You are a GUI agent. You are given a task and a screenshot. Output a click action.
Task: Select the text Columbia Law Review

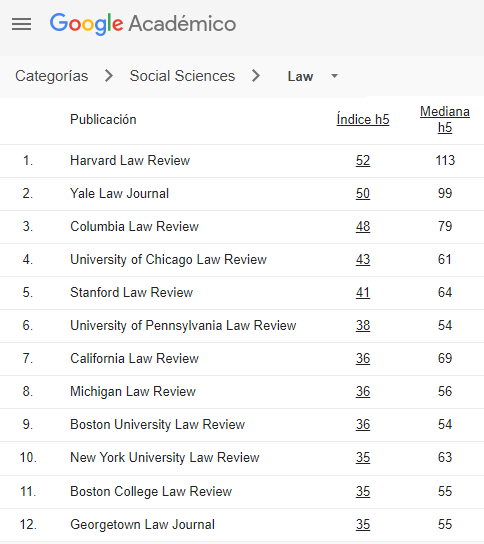coord(134,227)
